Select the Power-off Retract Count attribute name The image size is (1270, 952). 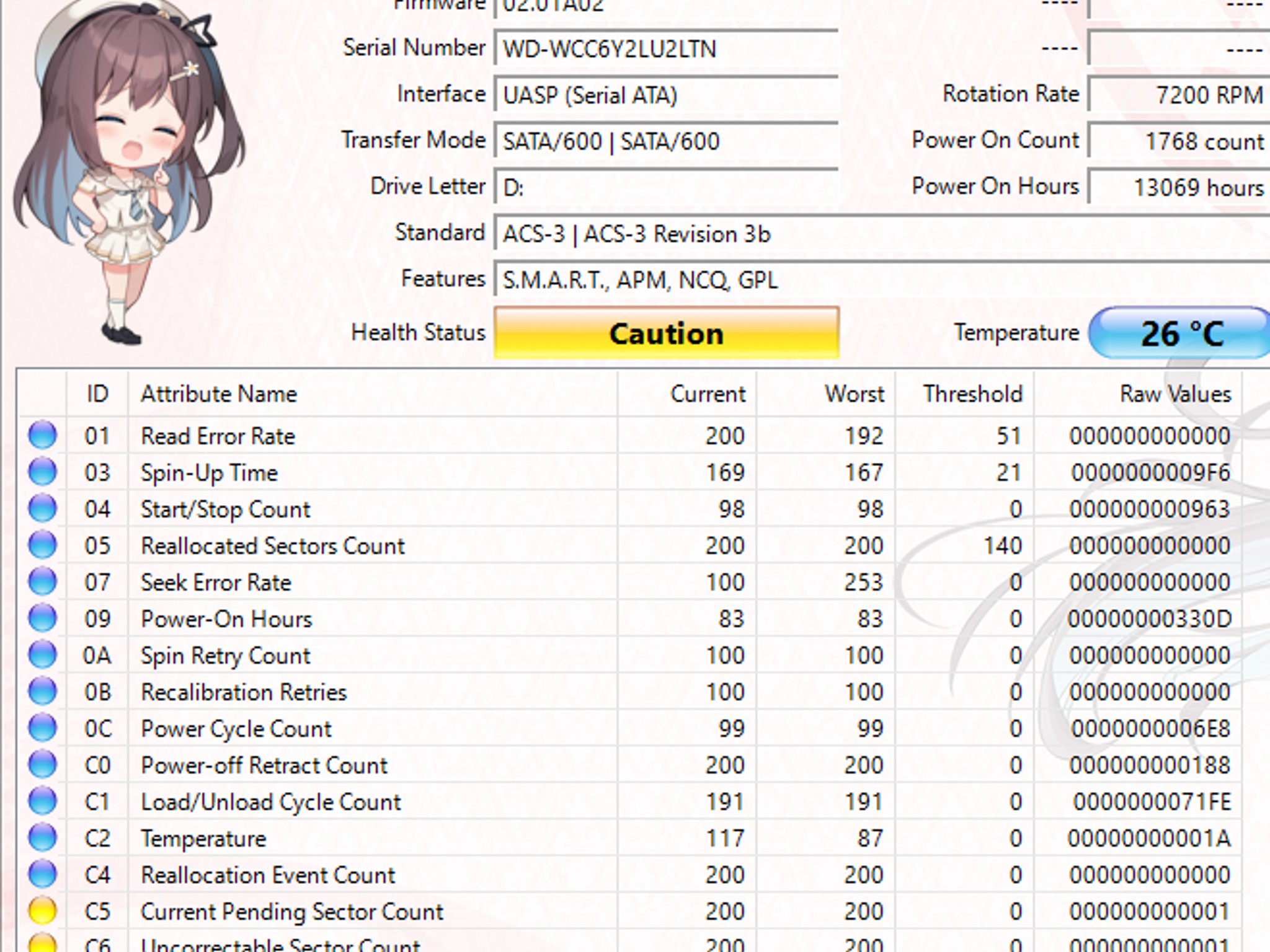point(264,765)
